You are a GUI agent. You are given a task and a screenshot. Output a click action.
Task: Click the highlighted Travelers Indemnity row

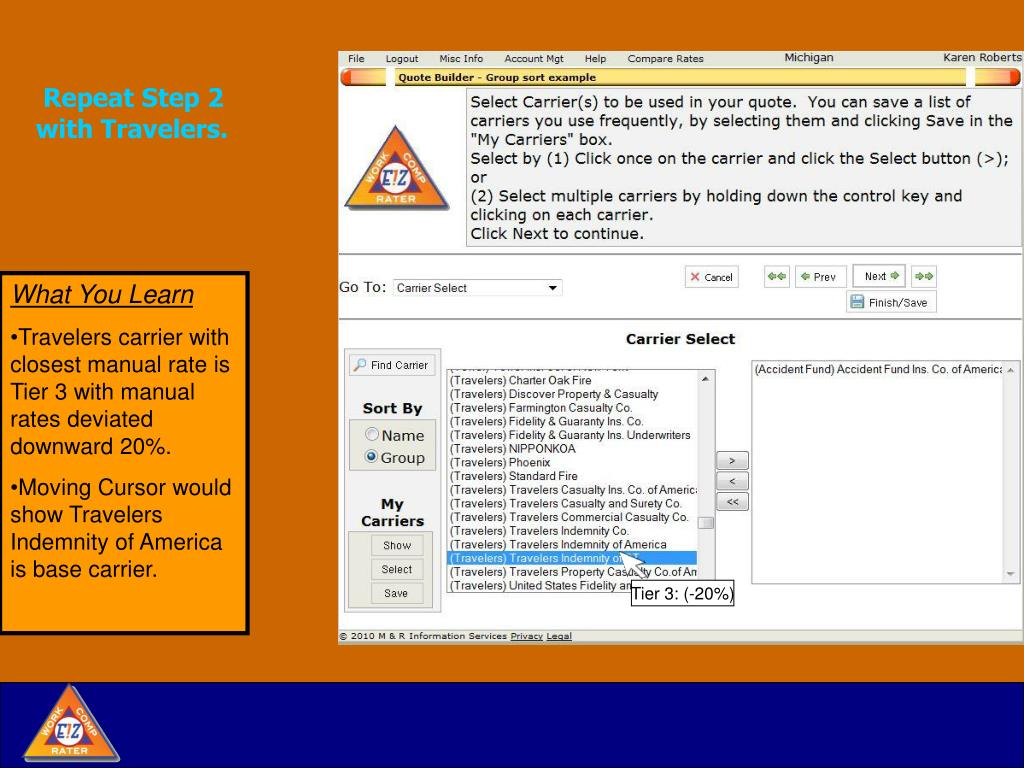coord(572,558)
